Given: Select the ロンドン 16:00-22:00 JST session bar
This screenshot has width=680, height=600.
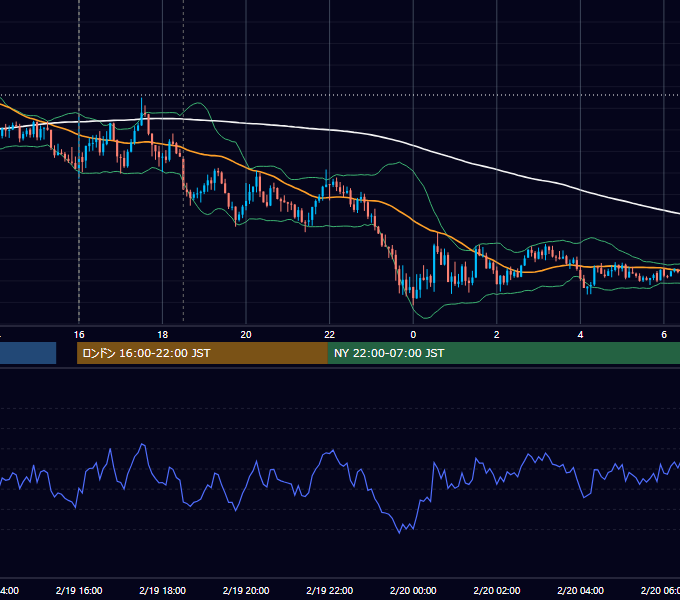Looking at the screenshot, I should [202, 353].
